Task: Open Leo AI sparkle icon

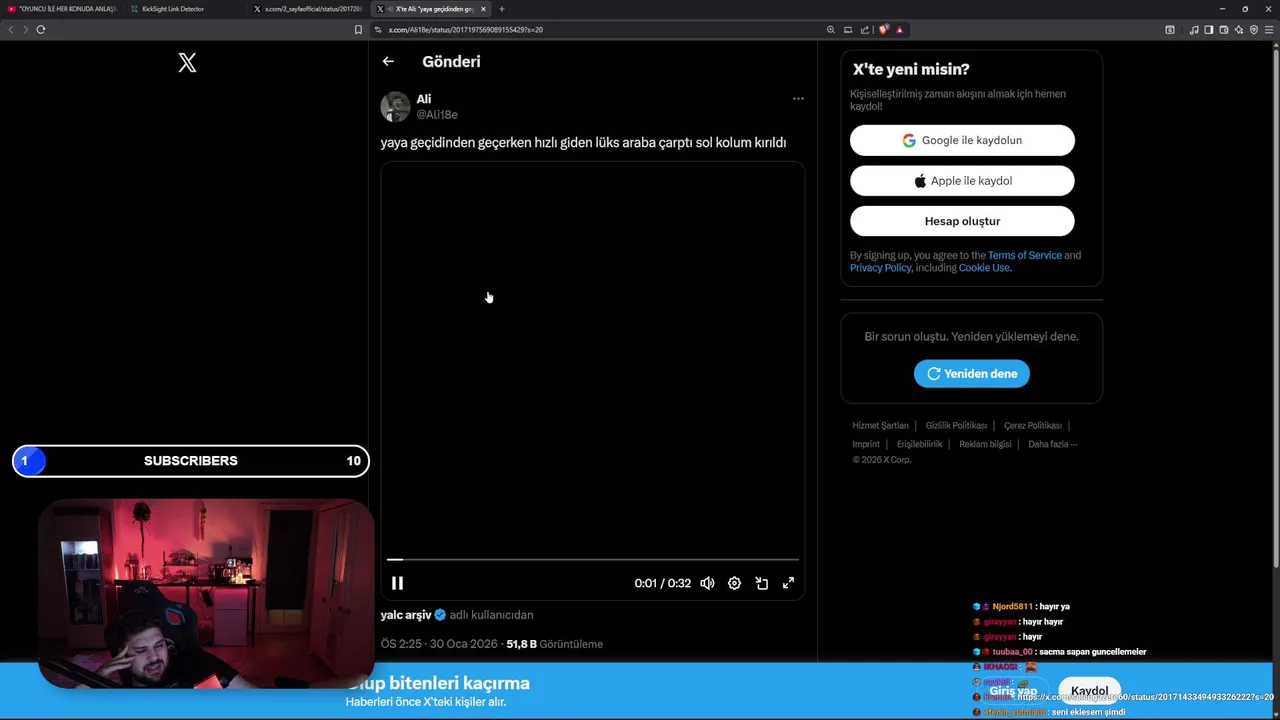Action: click(1238, 30)
